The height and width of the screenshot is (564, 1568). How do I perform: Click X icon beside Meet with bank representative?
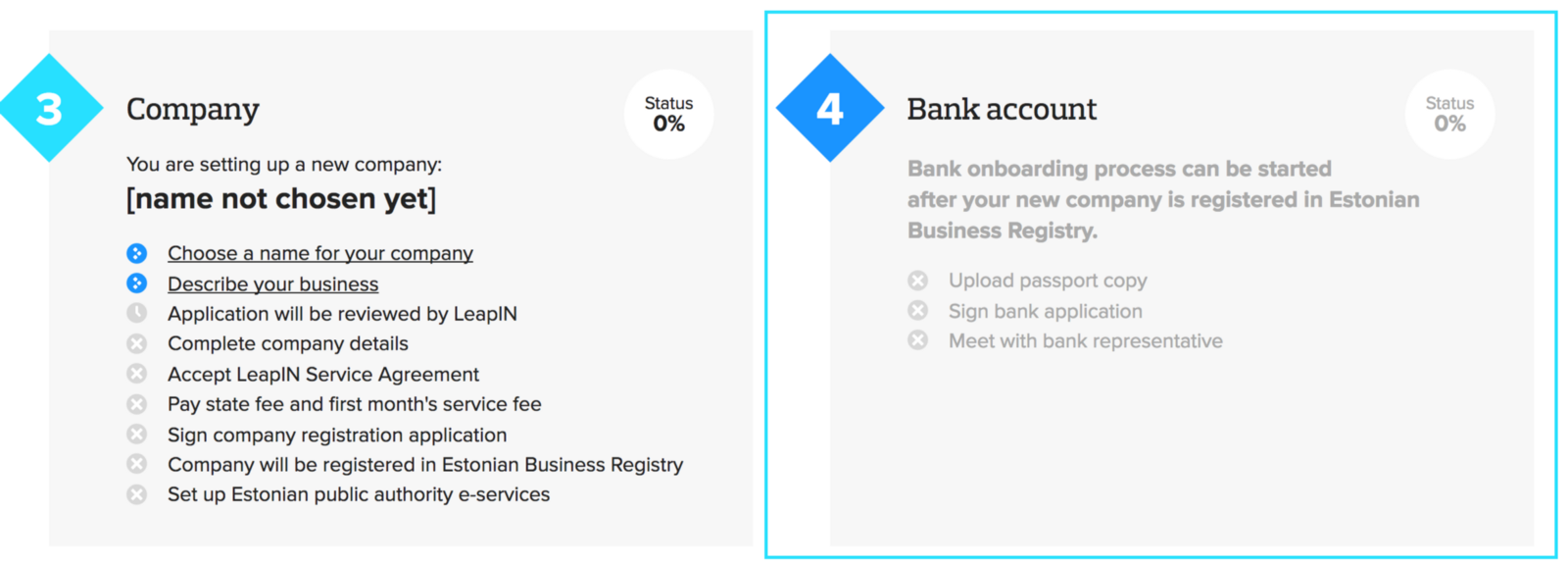click(x=918, y=340)
